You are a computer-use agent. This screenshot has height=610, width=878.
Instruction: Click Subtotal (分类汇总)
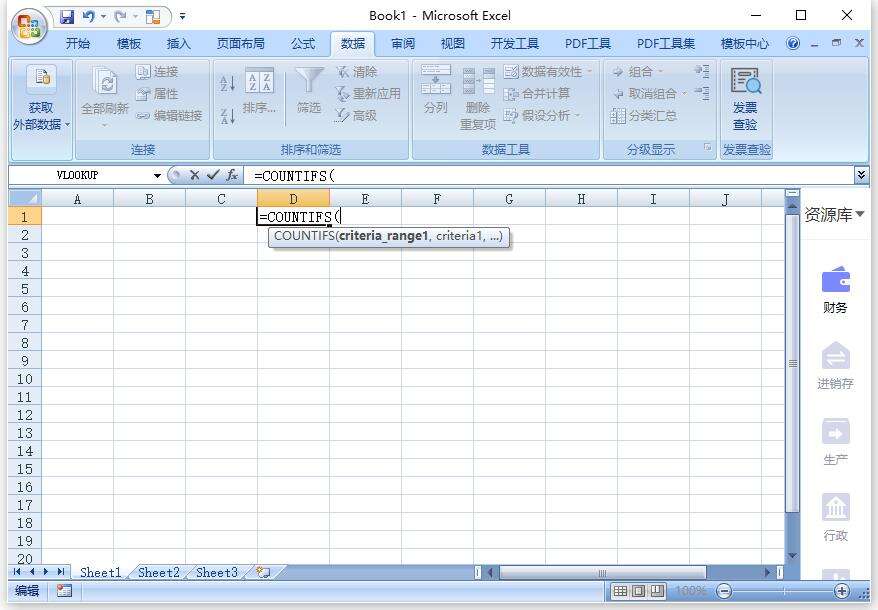click(x=644, y=115)
